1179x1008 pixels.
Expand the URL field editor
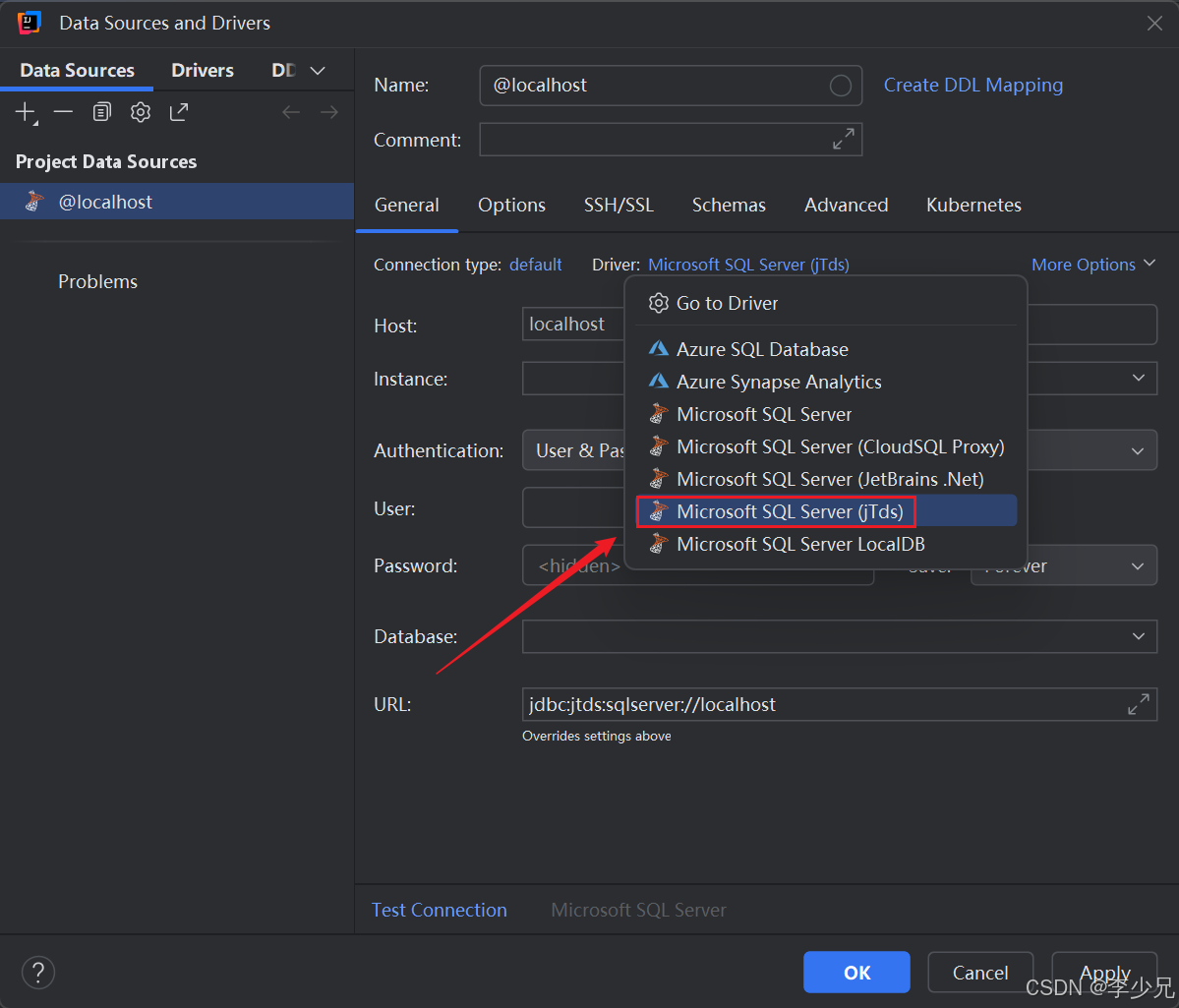1138,704
